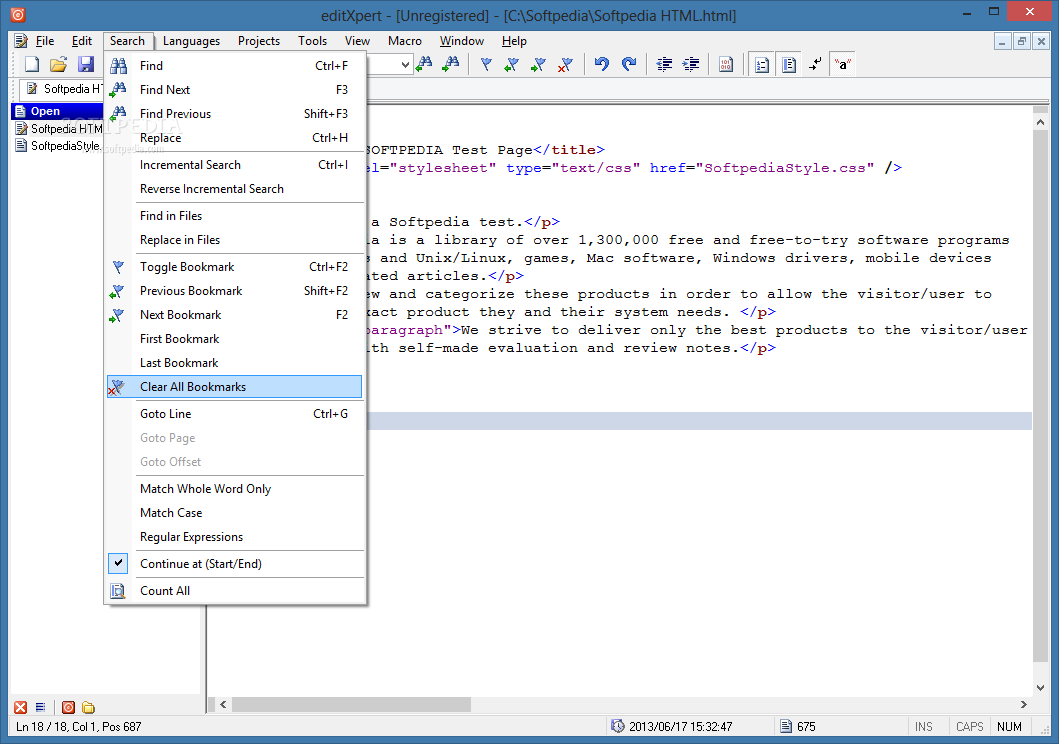Screen dimensions: 1059x744
Task: Click the Open file folder toolbar icon
Action: point(59,64)
